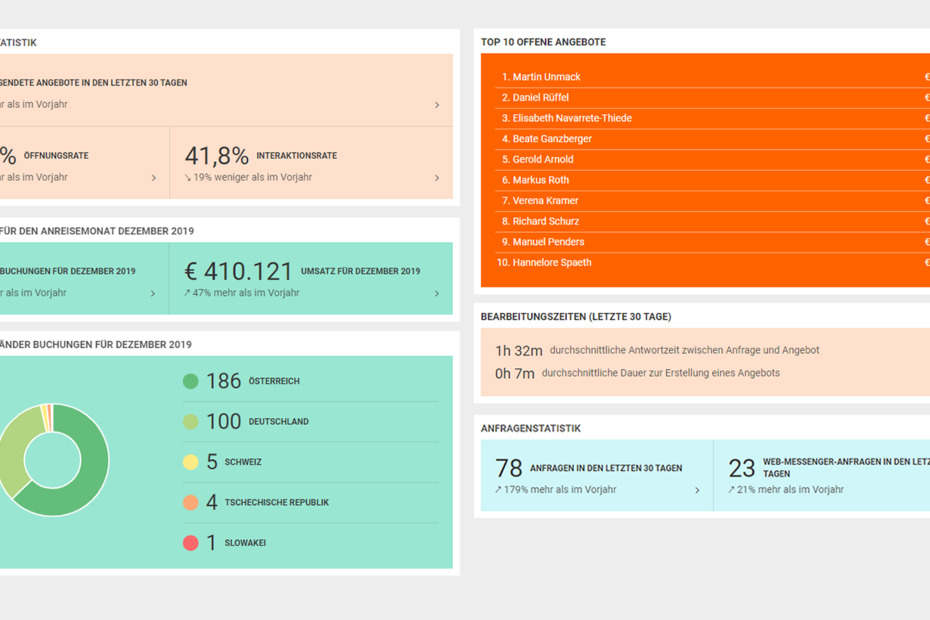Open Umsatz für Dezember 2019 chevron
The height and width of the screenshot is (620, 930).
tap(437, 294)
